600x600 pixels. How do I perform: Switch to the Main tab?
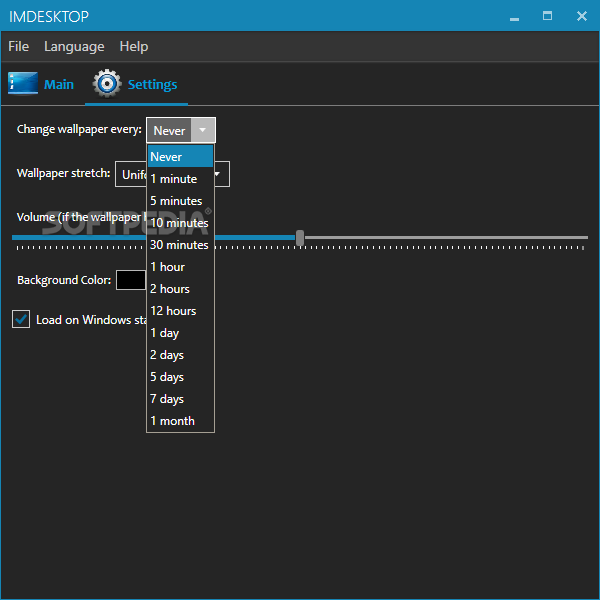click(41, 84)
